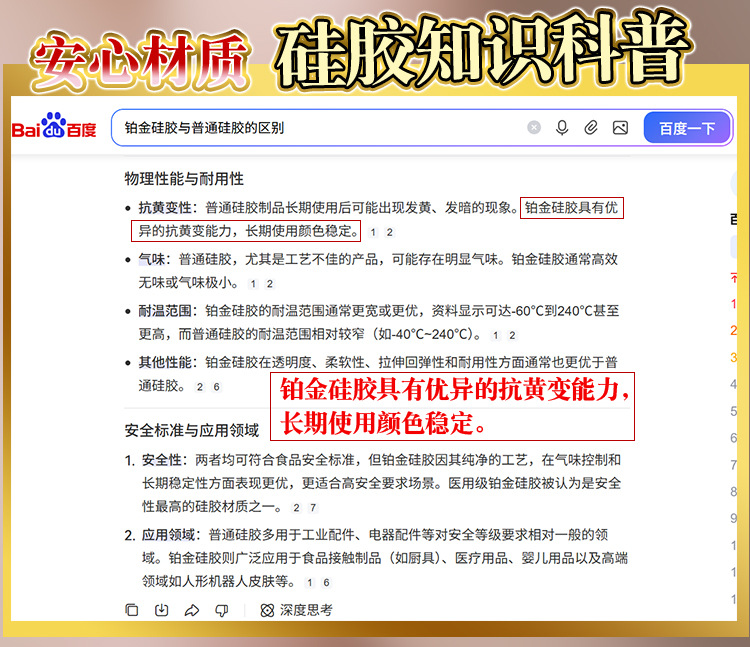Open image search icon
Viewport: 750px width, 647px height.
620,128
